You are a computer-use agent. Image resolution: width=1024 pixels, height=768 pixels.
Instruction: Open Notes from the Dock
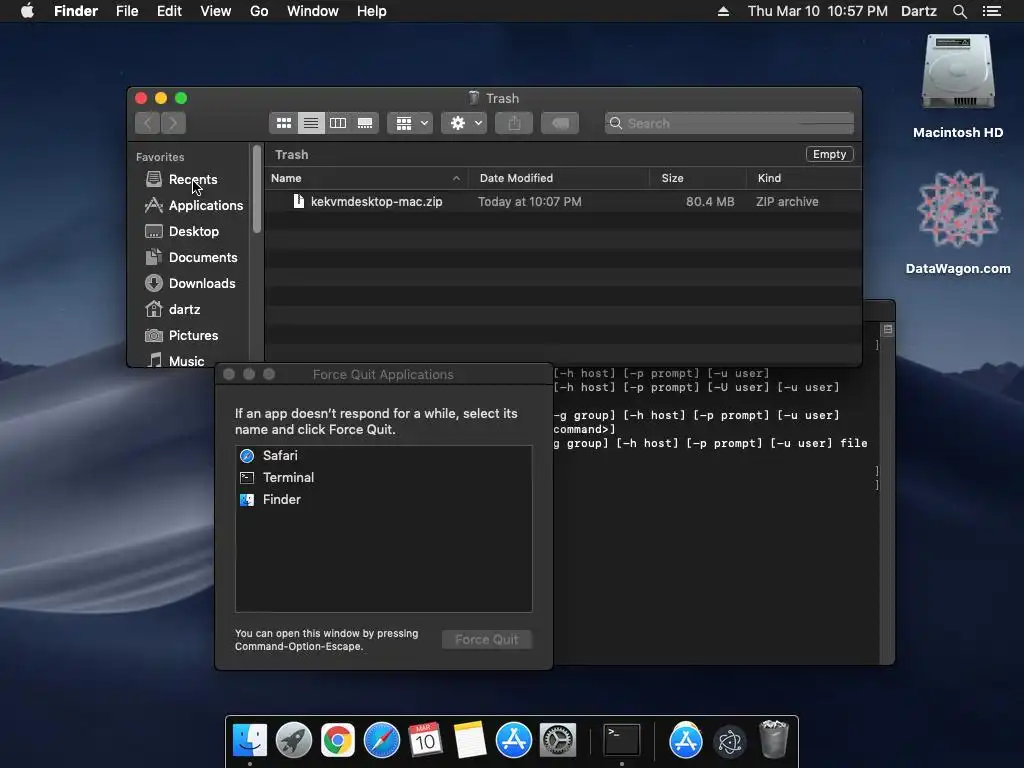tap(470, 741)
